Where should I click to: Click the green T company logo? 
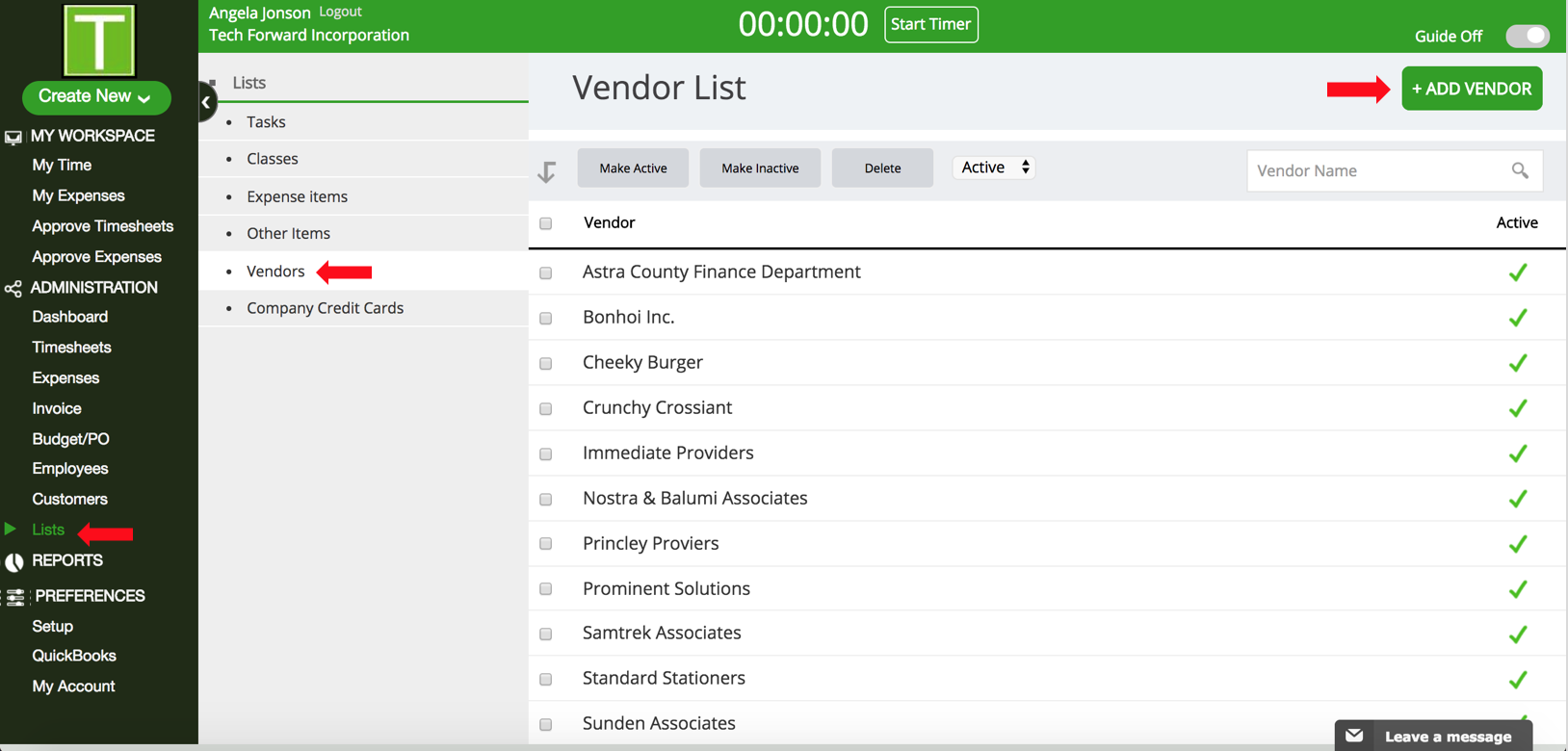(x=98, y=39)
